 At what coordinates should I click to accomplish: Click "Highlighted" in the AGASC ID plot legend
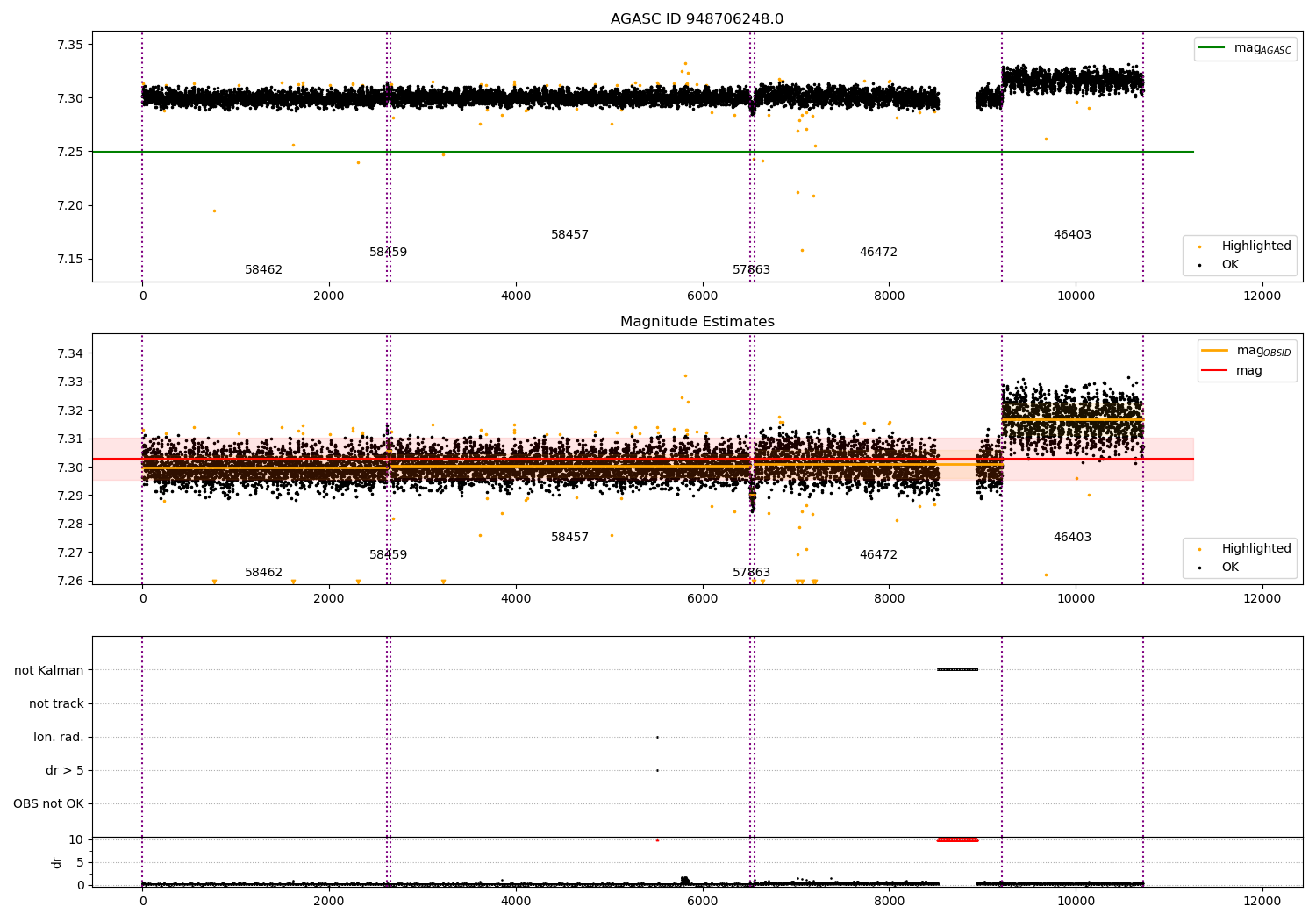pyautogui.click(x=1256, y=246)
